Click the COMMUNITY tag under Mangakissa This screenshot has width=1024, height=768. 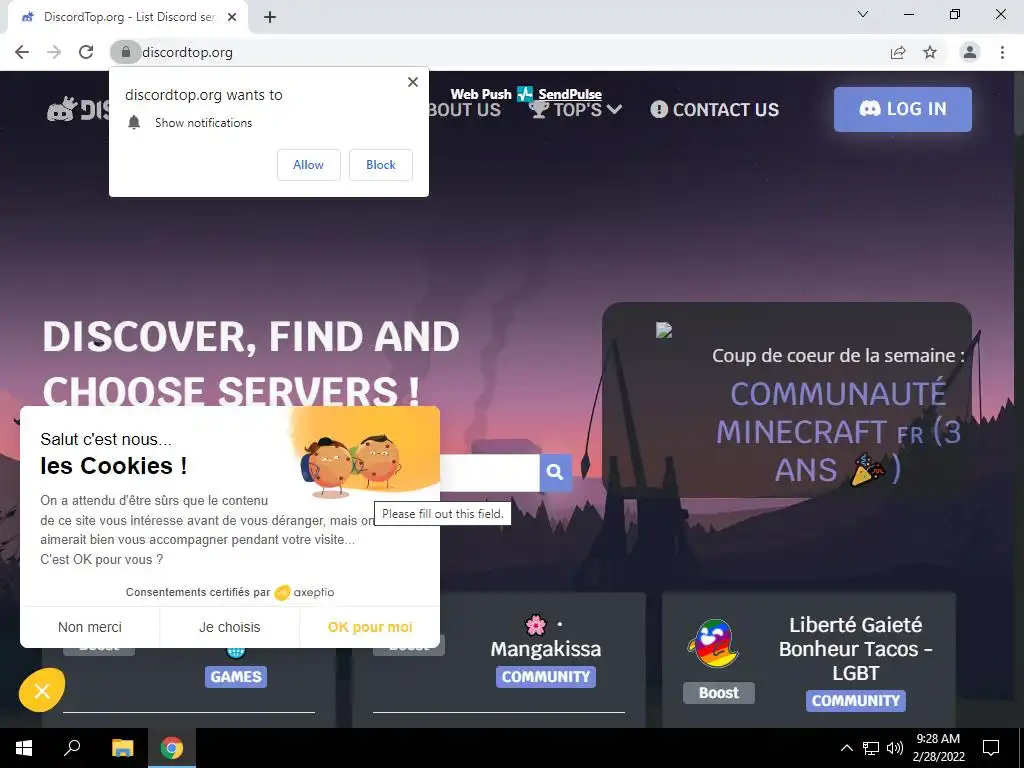pyautogui.click(x=545, y=677)
